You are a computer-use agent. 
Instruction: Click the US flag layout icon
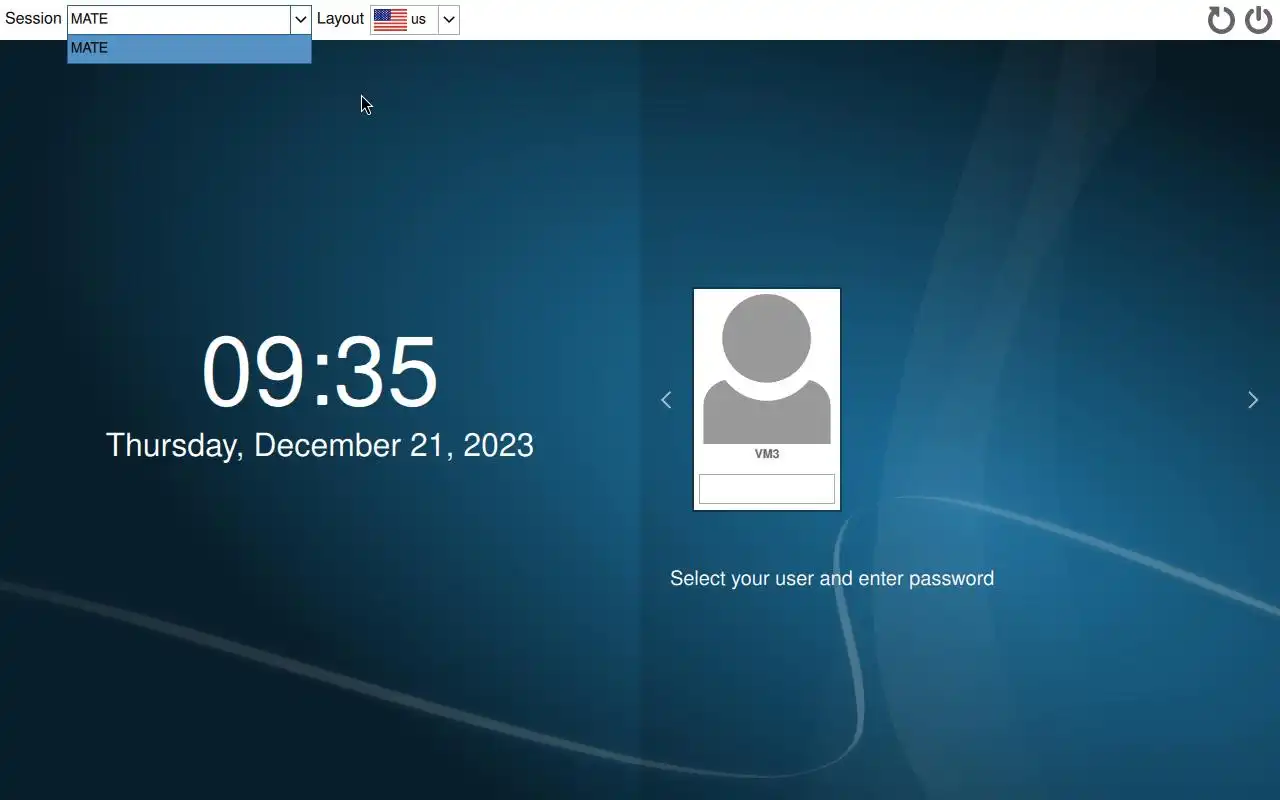point(390,20)
